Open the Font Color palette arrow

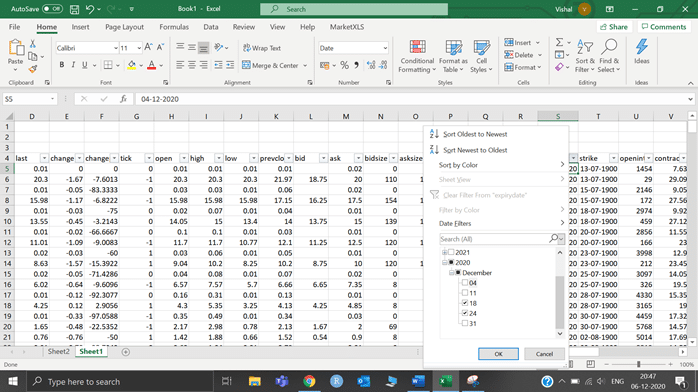[161, 65]
